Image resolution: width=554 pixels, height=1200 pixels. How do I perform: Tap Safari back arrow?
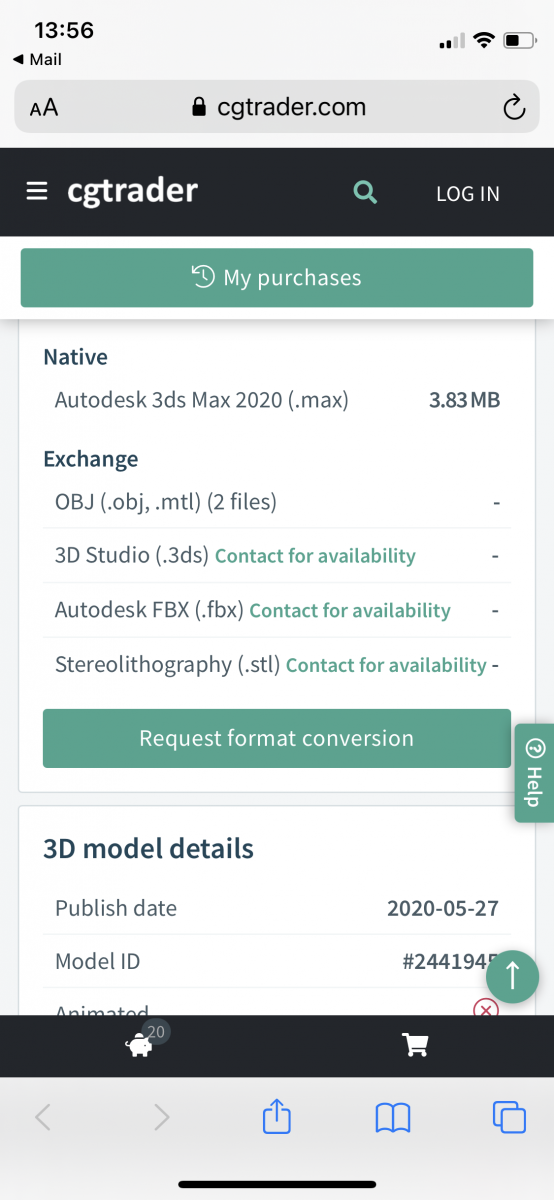[43, 1117]
